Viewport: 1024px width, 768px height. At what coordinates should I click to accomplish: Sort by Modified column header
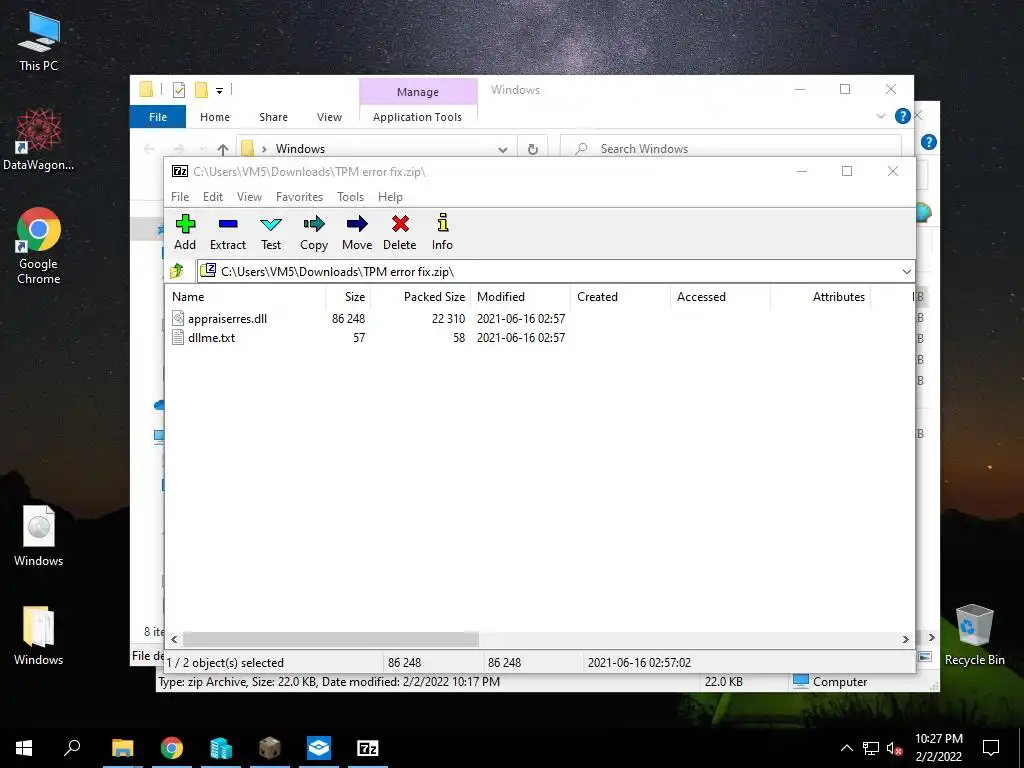click(520, 296)
